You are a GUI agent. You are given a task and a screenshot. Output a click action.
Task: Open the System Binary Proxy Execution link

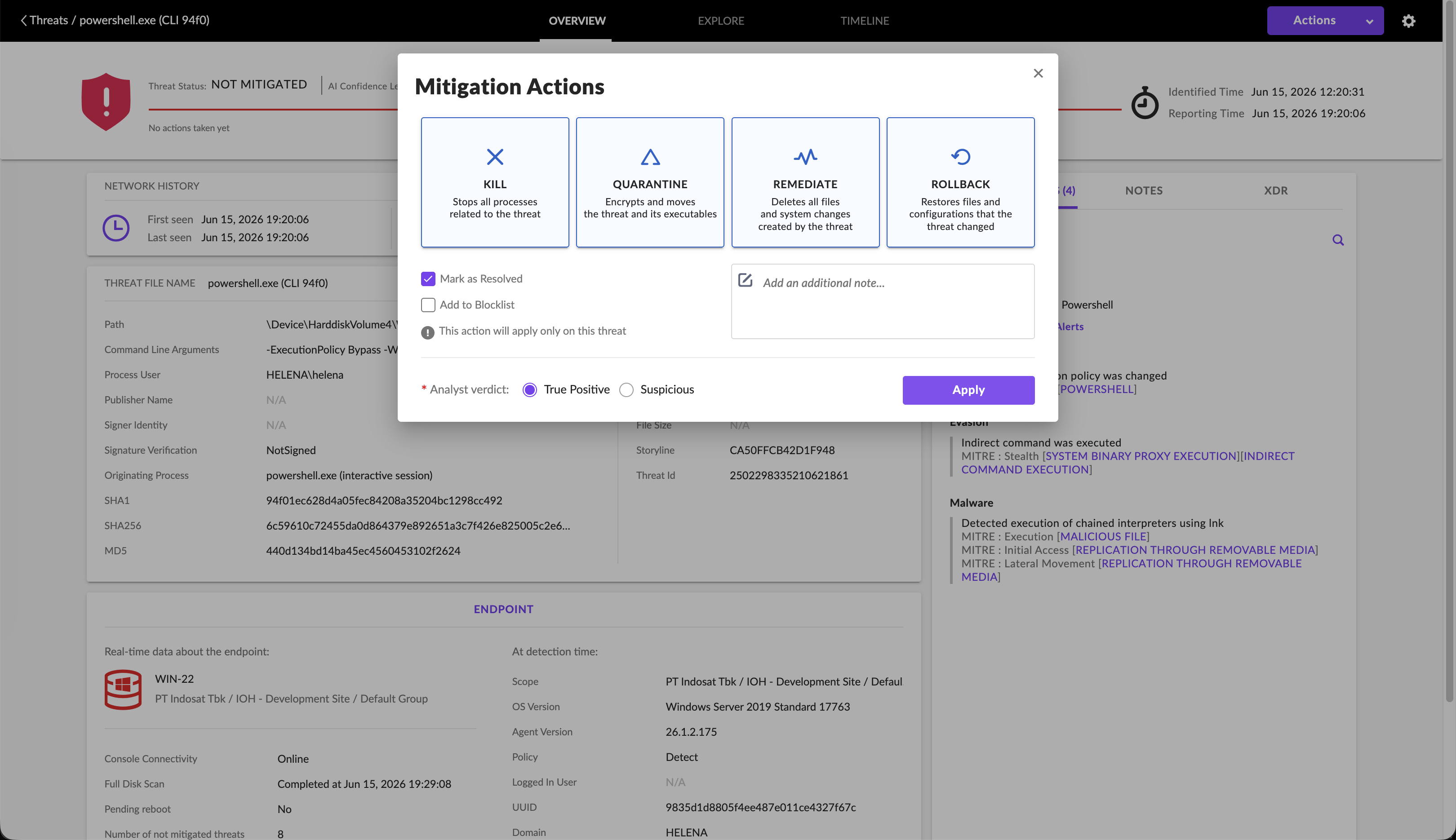pos(1141,456)
